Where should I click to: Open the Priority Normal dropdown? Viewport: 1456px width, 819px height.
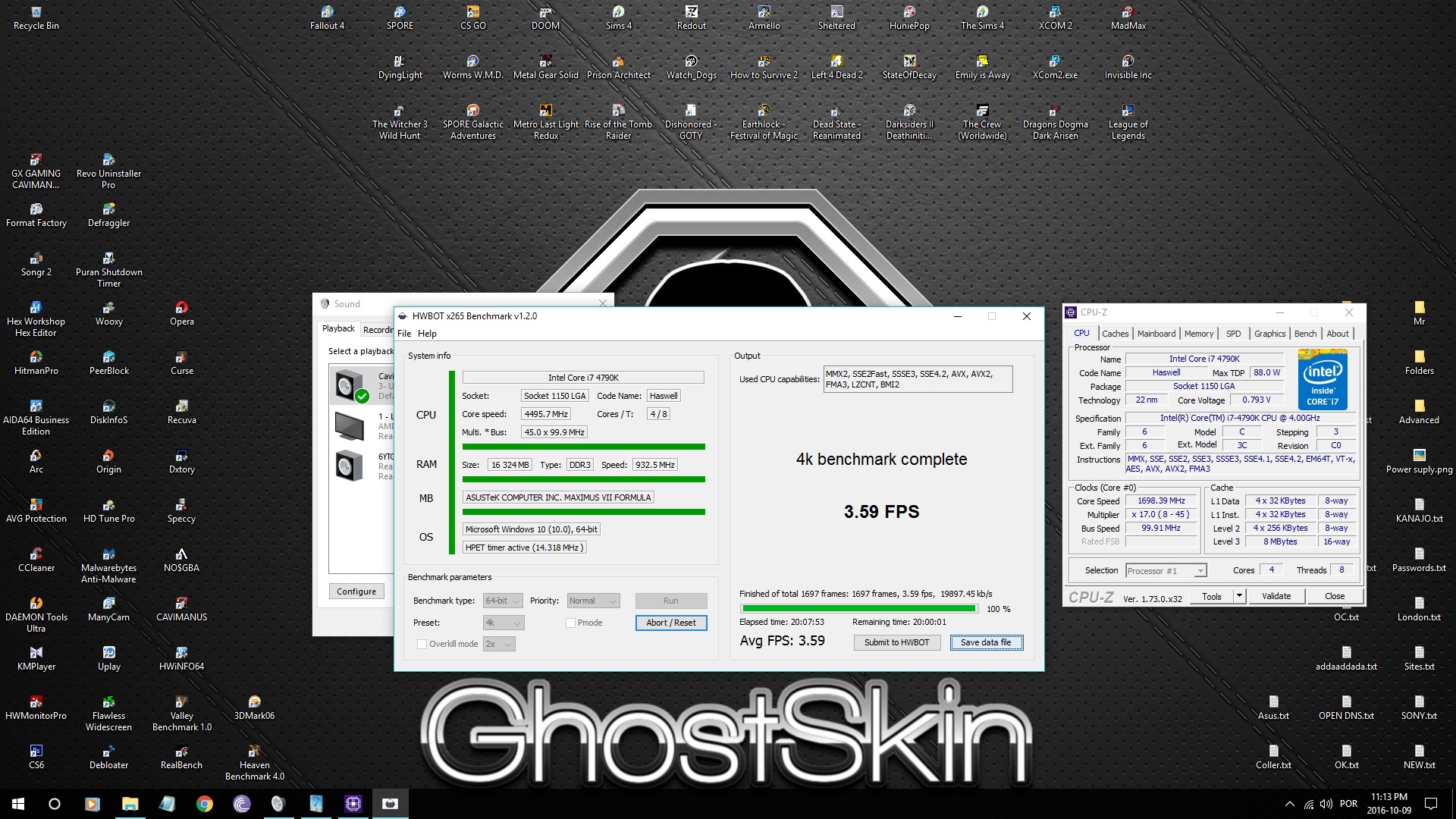pos(594,601)
